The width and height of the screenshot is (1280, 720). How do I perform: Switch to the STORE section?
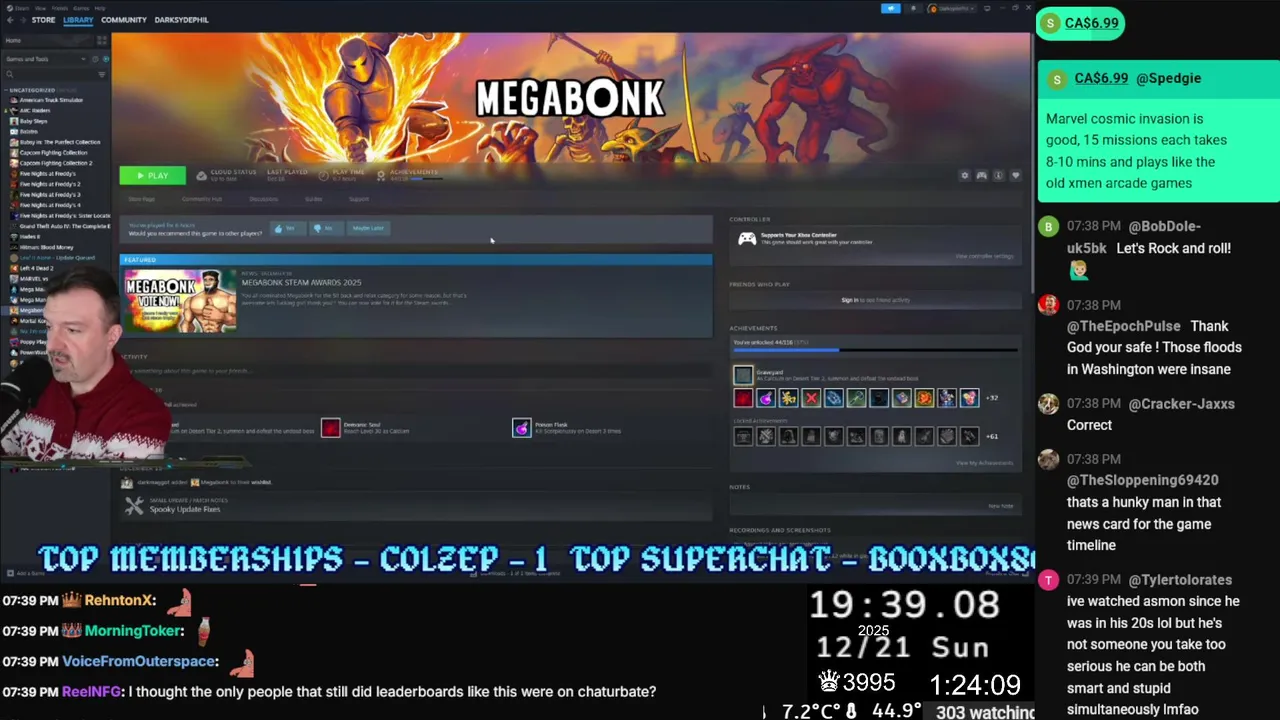click(x=43, y=20)
